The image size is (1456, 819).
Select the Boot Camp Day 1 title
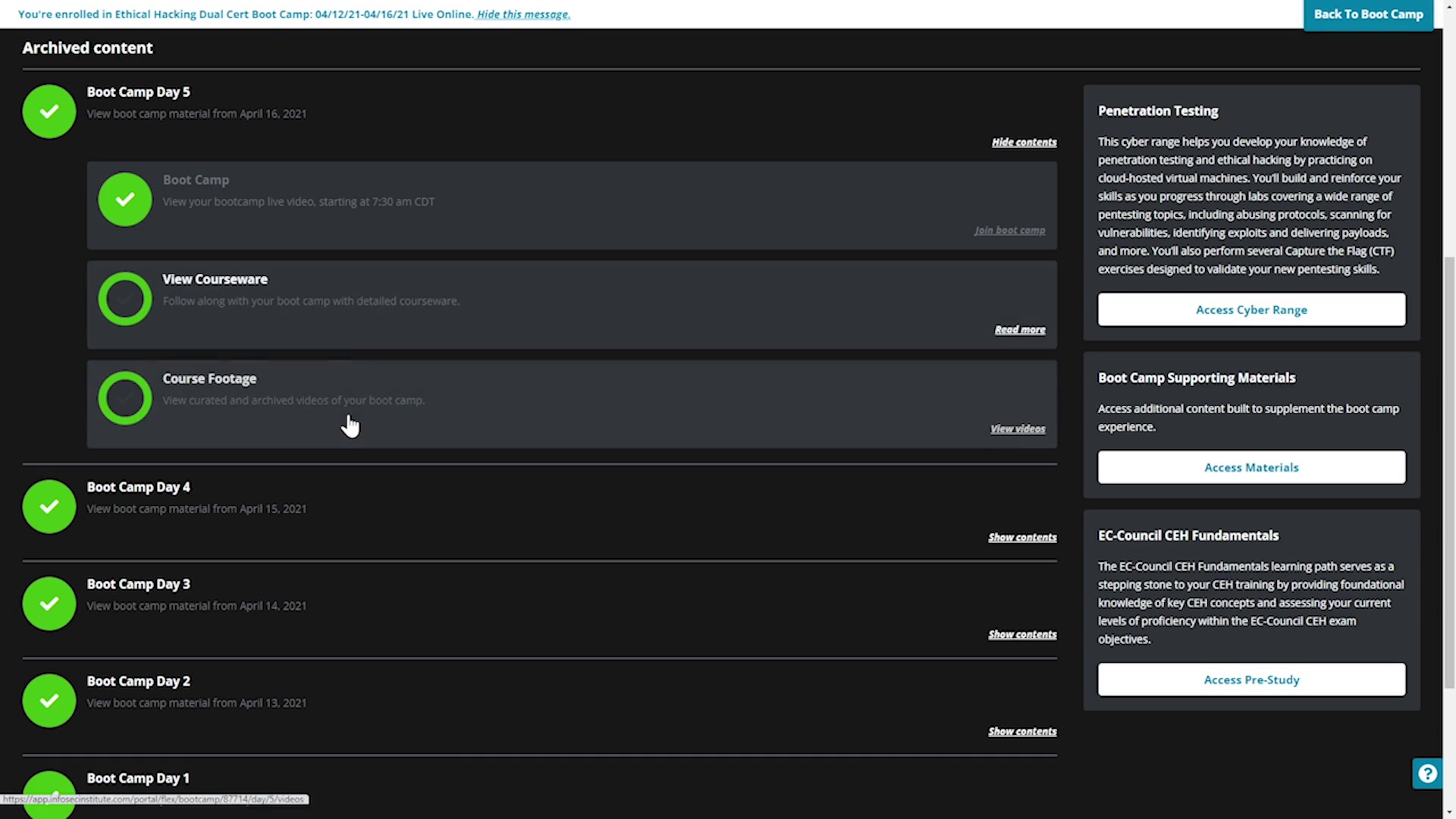(x=138, y=779)
